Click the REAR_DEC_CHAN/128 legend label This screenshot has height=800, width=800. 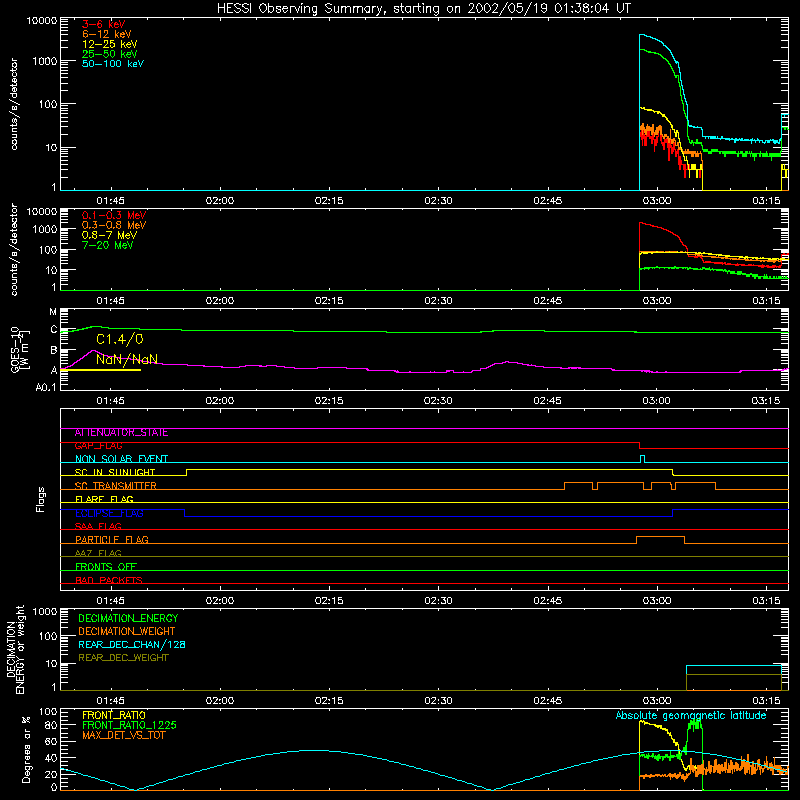[132, 644]
